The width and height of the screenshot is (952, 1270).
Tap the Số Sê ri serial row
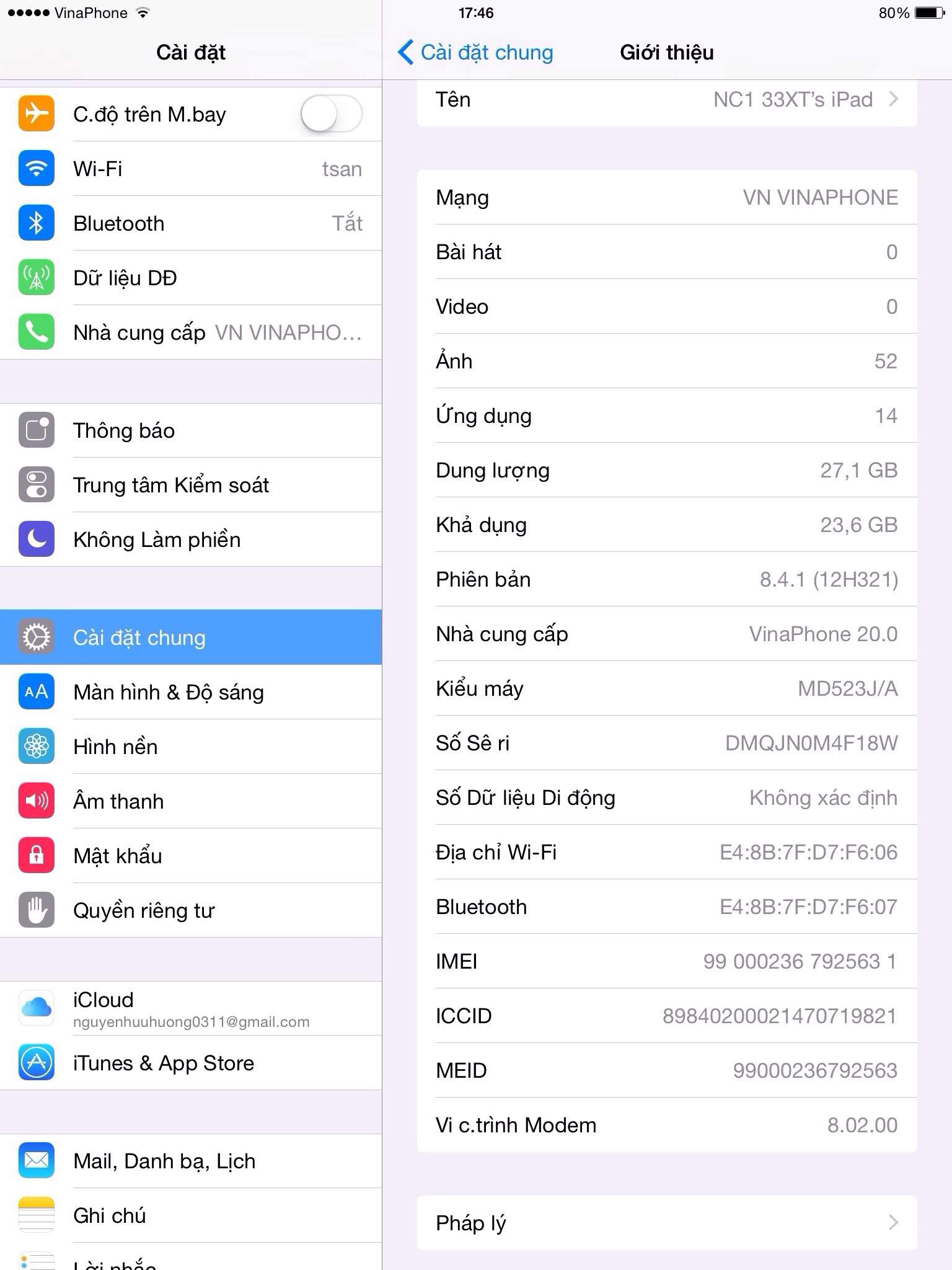(667, 743)
